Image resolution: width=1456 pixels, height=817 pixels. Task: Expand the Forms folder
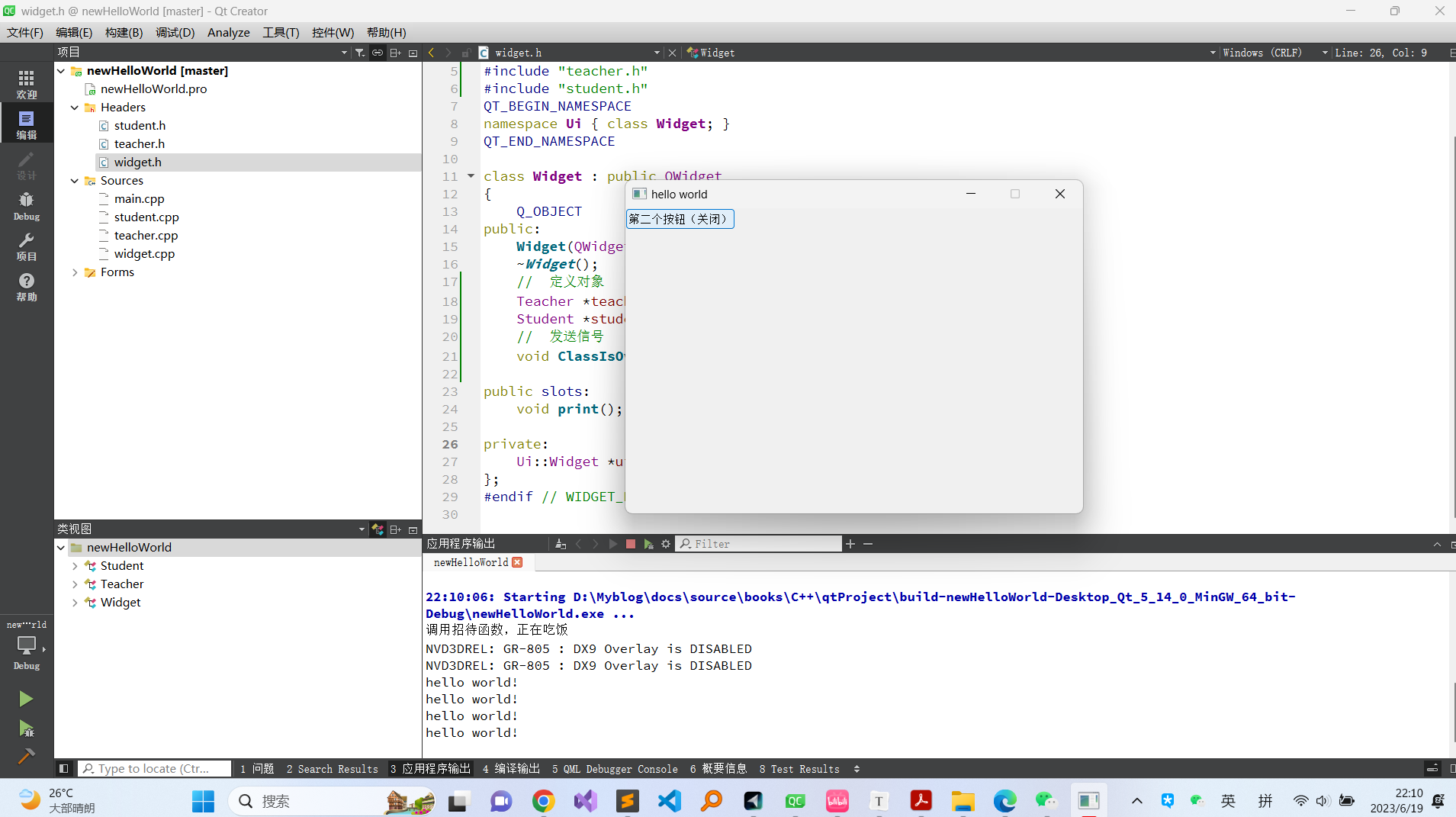(x=75, y=272)
